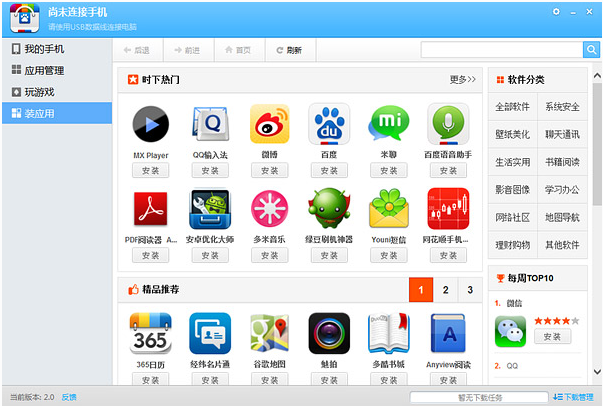
Task: Open the 安卓优化大师 app icon
Action: (210, 209)
